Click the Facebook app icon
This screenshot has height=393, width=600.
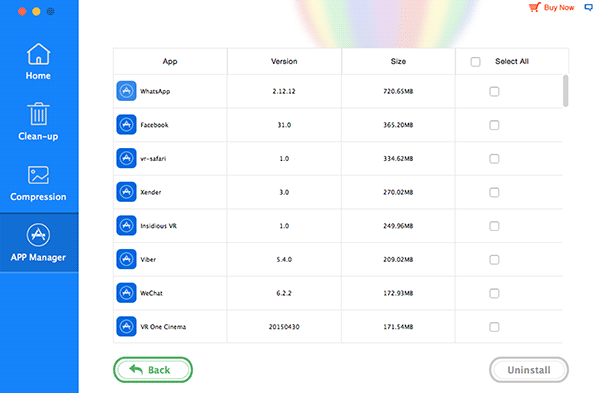[x=126, y=125]
